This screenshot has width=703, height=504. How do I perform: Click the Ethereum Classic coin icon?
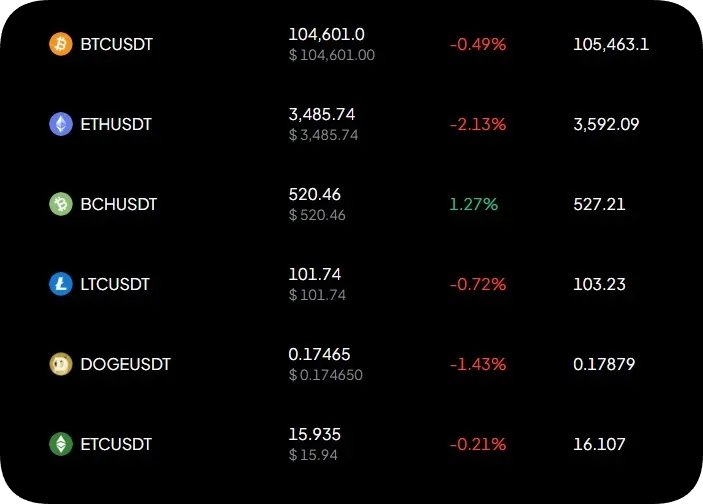pyautogui.click(x=61, y=444)
